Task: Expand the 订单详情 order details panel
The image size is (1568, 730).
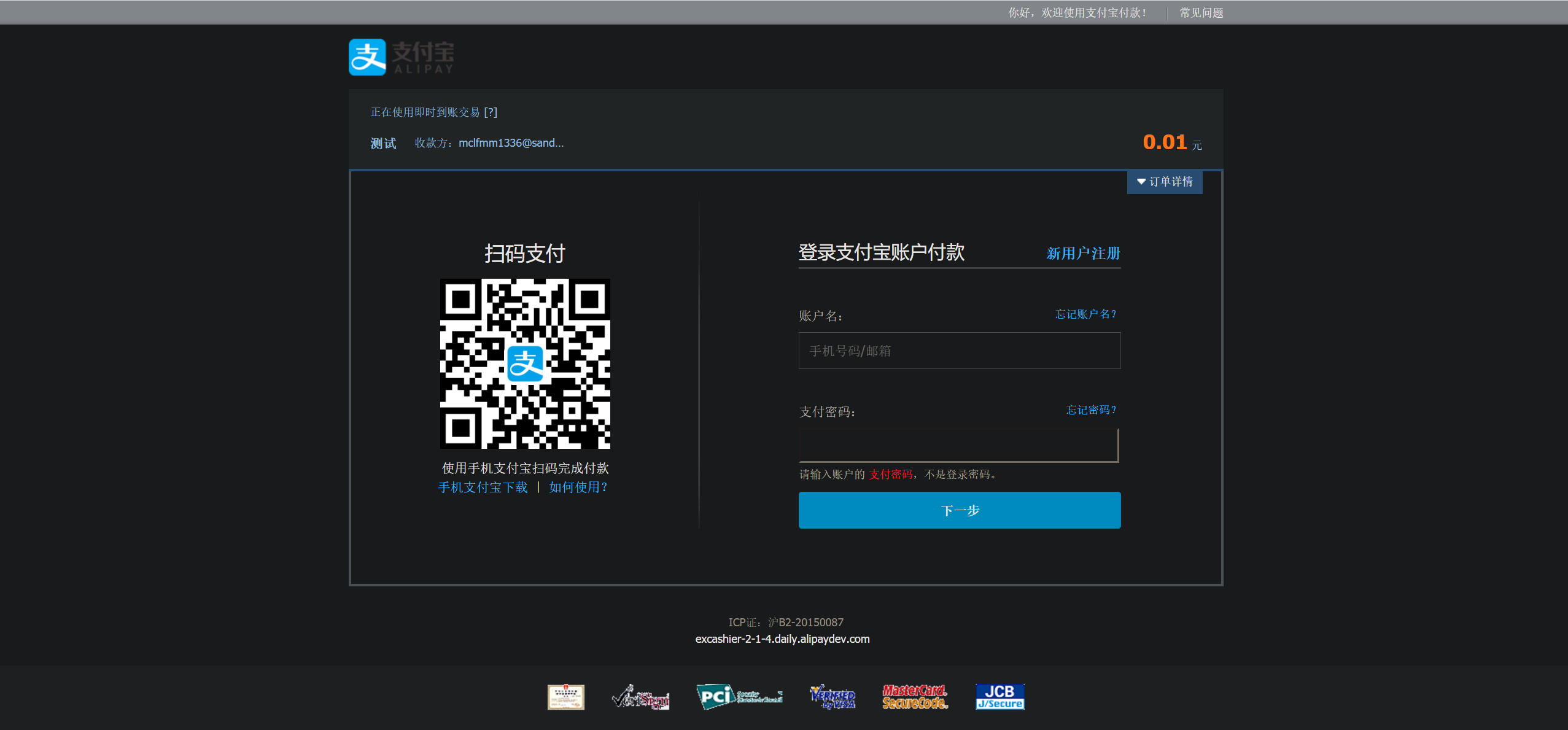Action: (x=1165, y=182)
